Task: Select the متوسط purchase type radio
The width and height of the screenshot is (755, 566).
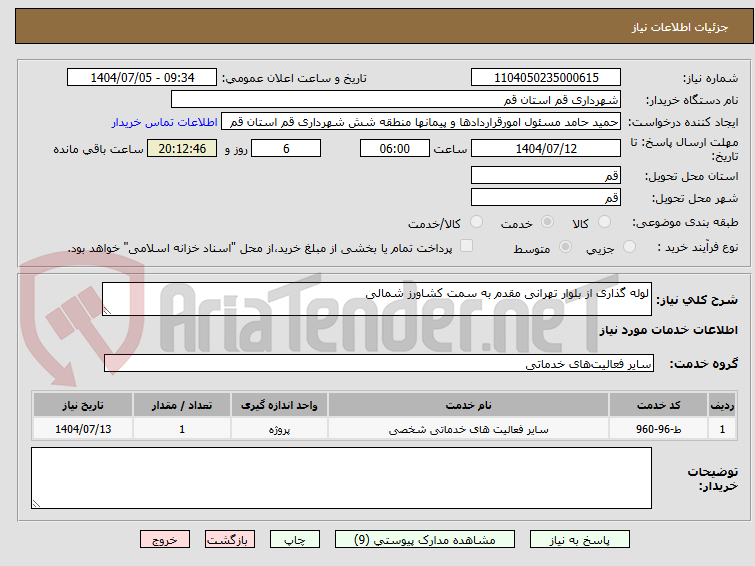Action: (x=565, y=247)
